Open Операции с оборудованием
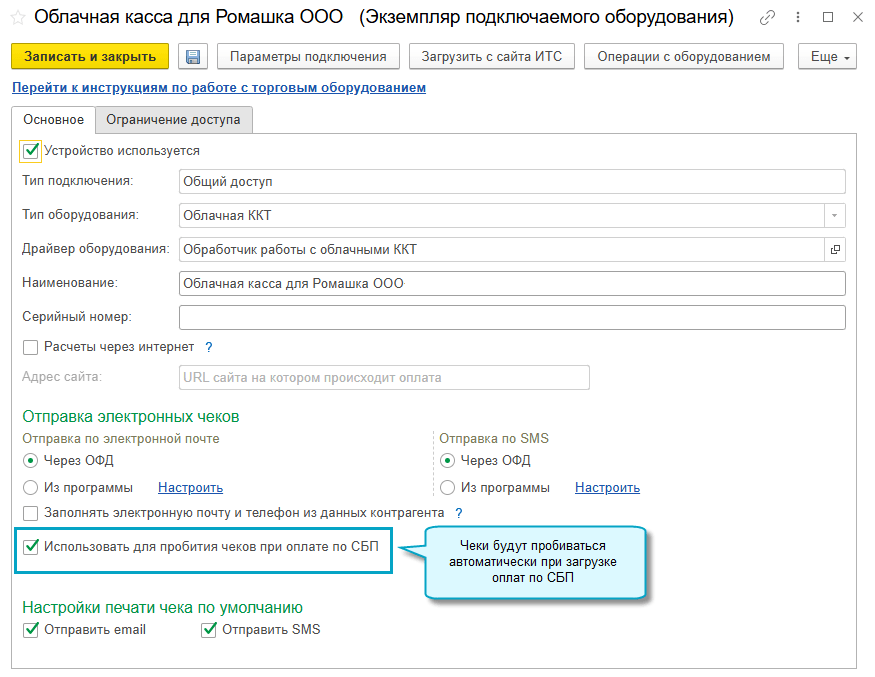Screen dimensions: 875x677 [684, 57]
